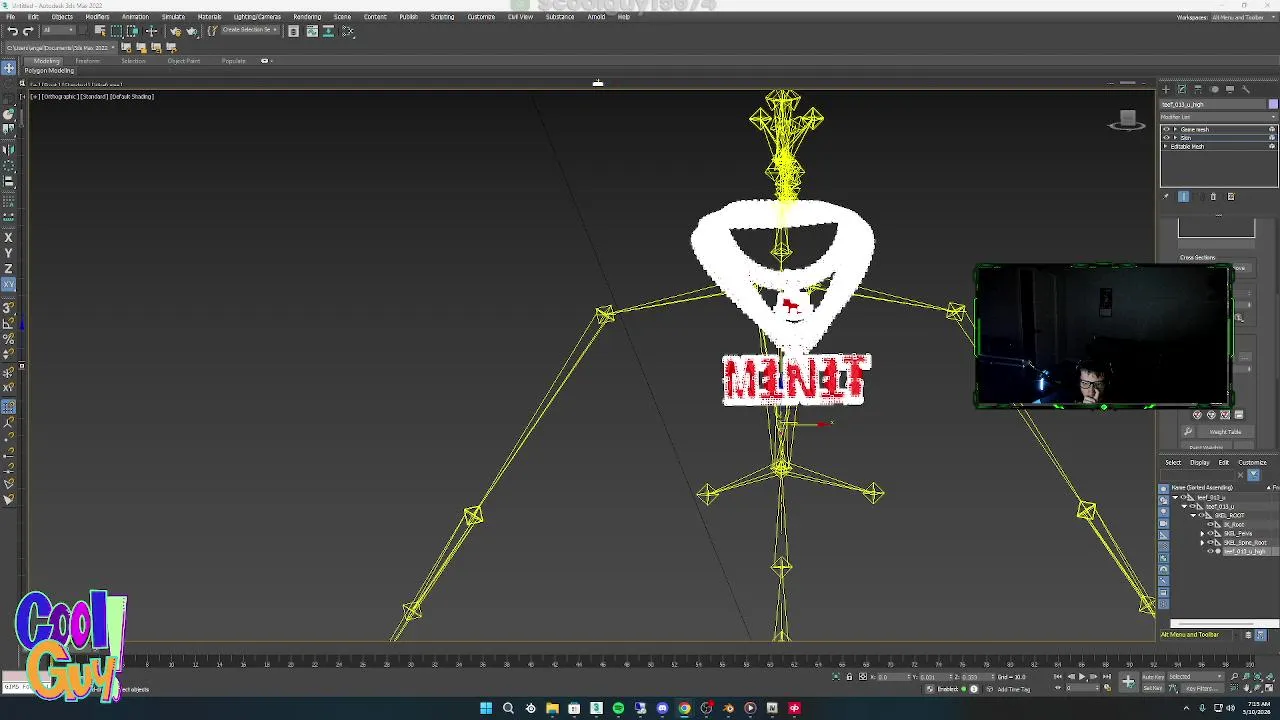Switch to Freeform ribbon tab
The image size is (1280, 720).
point(88,61)
